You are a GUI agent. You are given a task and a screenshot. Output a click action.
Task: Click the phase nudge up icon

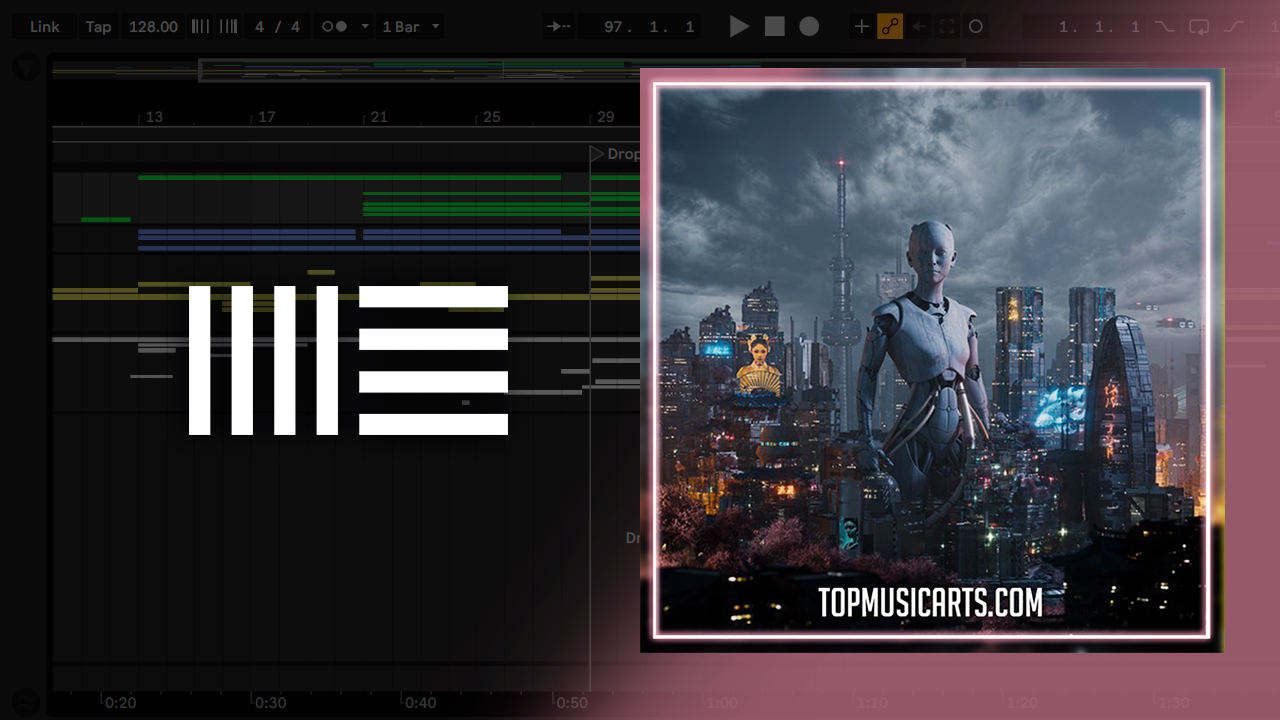point(229,27)
